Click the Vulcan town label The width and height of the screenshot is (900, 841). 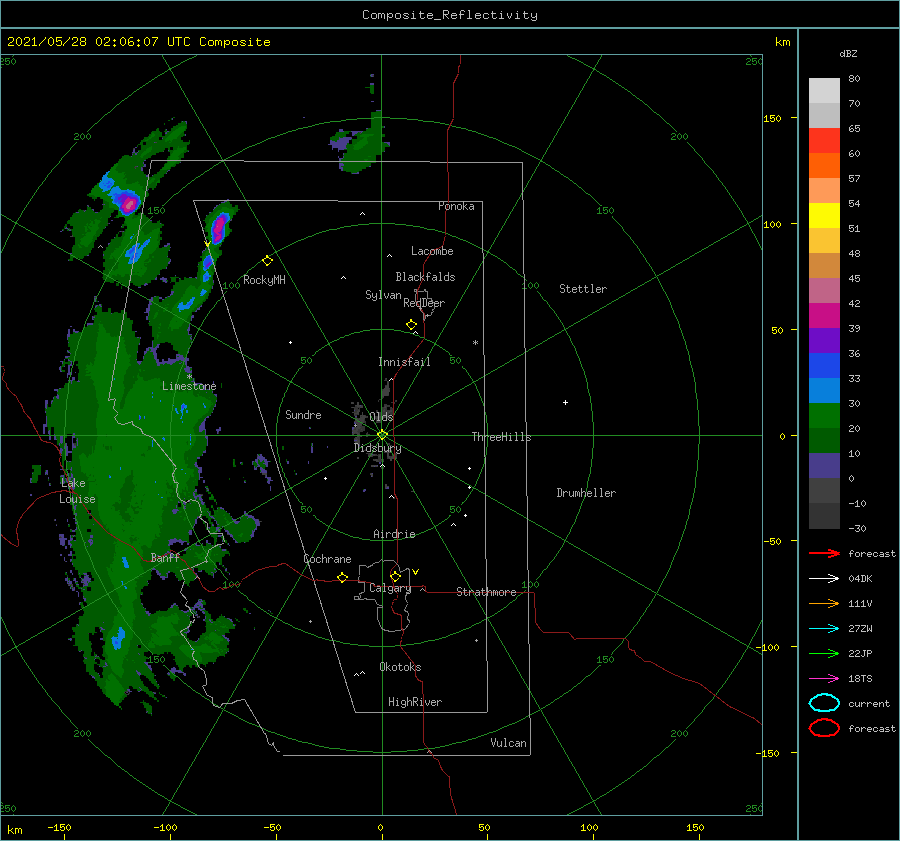point(509,743)
